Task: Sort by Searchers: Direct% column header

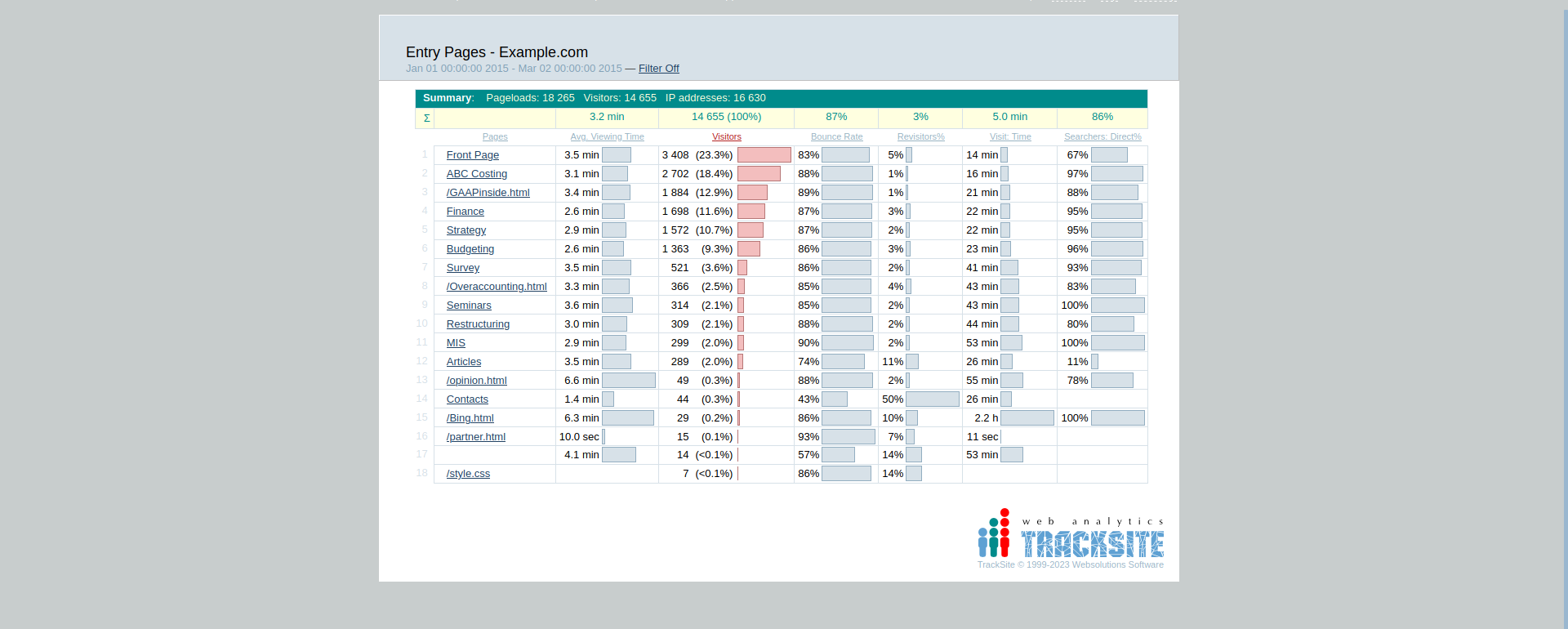Action: (1102, 137)
